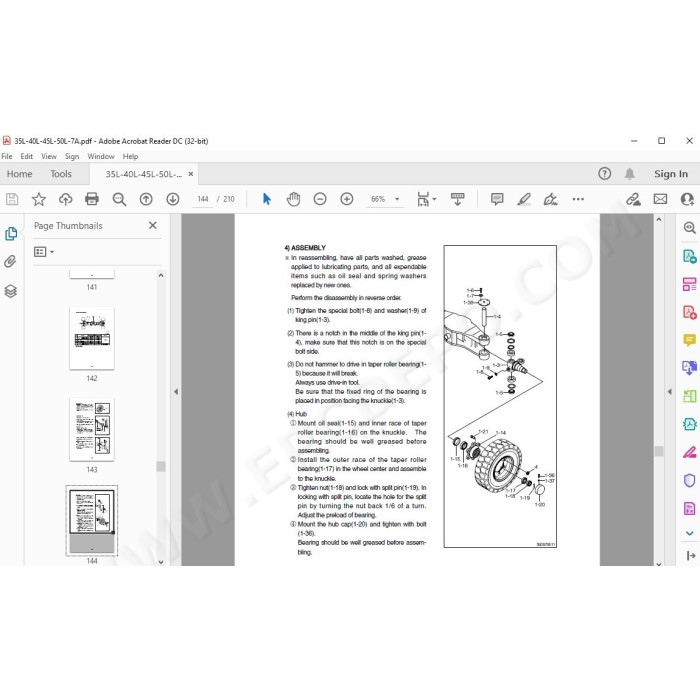Print the document with the printer icon
Image resolution: width=700 pixels, height=700 pixels.
92,199
